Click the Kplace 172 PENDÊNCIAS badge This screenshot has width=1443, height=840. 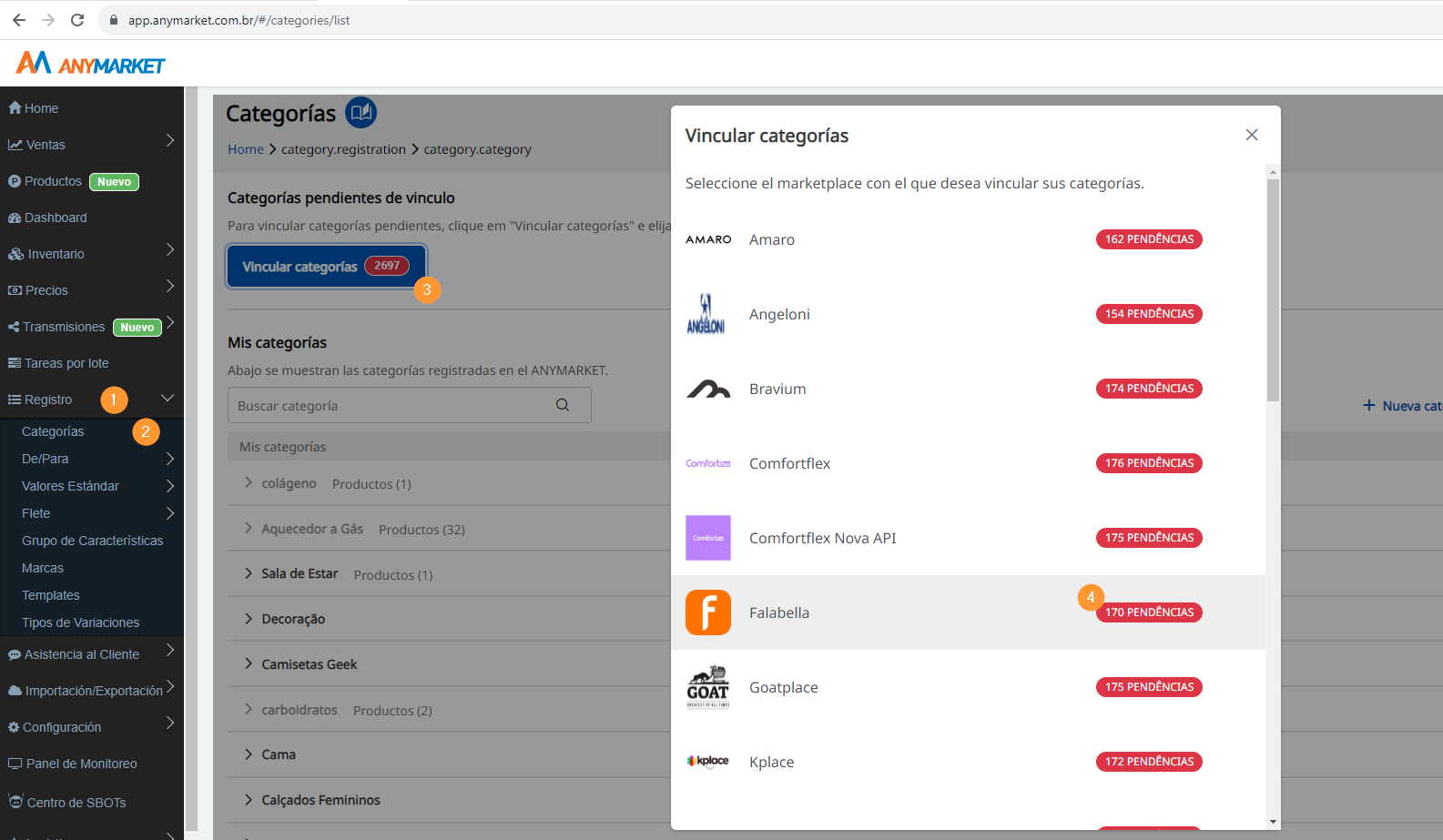[x=1149, y=762]
